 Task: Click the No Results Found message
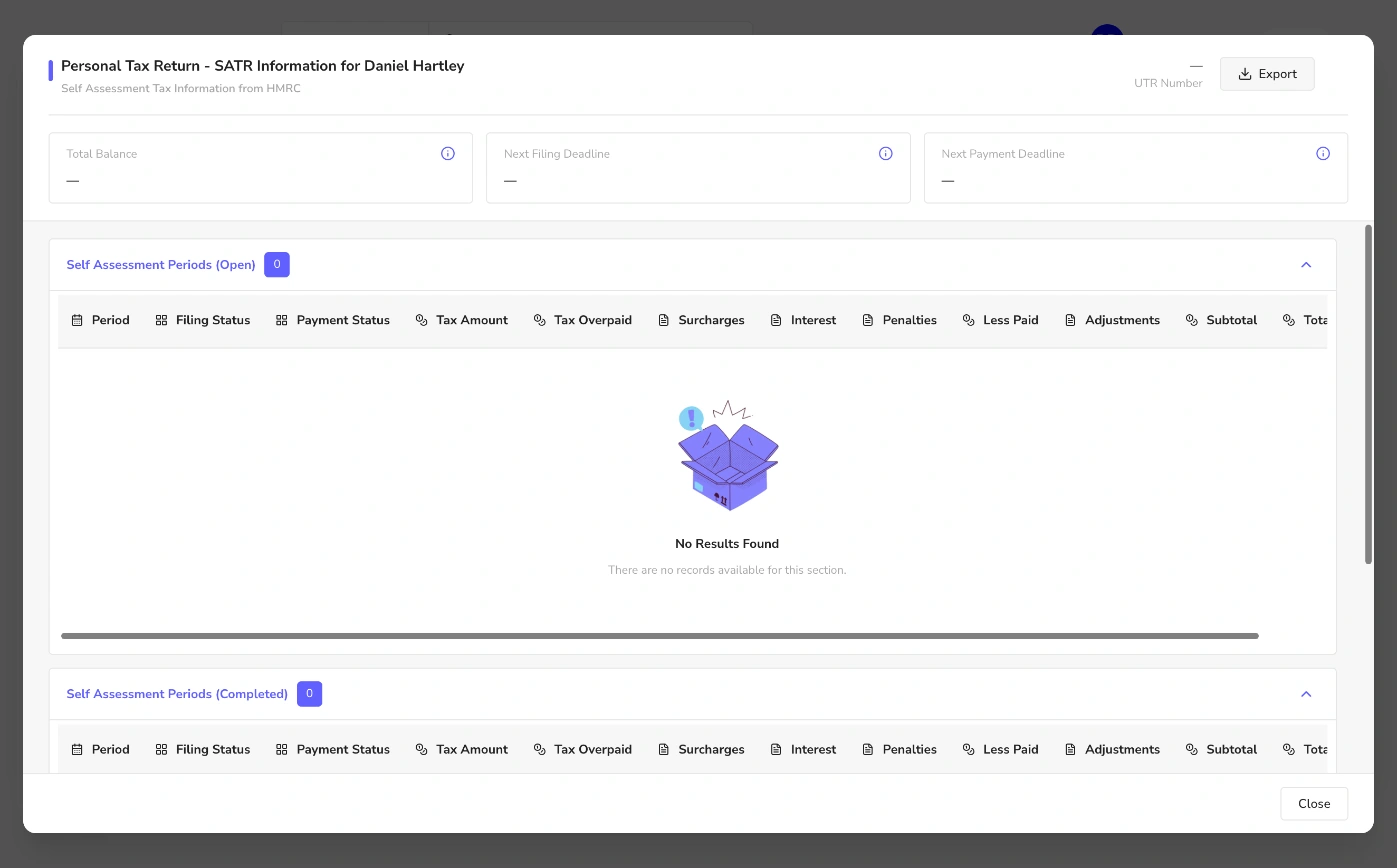pyautogui.click(x=727, y=544)
